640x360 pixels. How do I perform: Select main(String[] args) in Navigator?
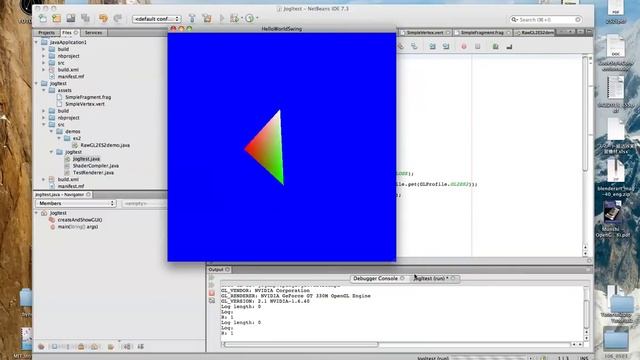pos(78,227)
